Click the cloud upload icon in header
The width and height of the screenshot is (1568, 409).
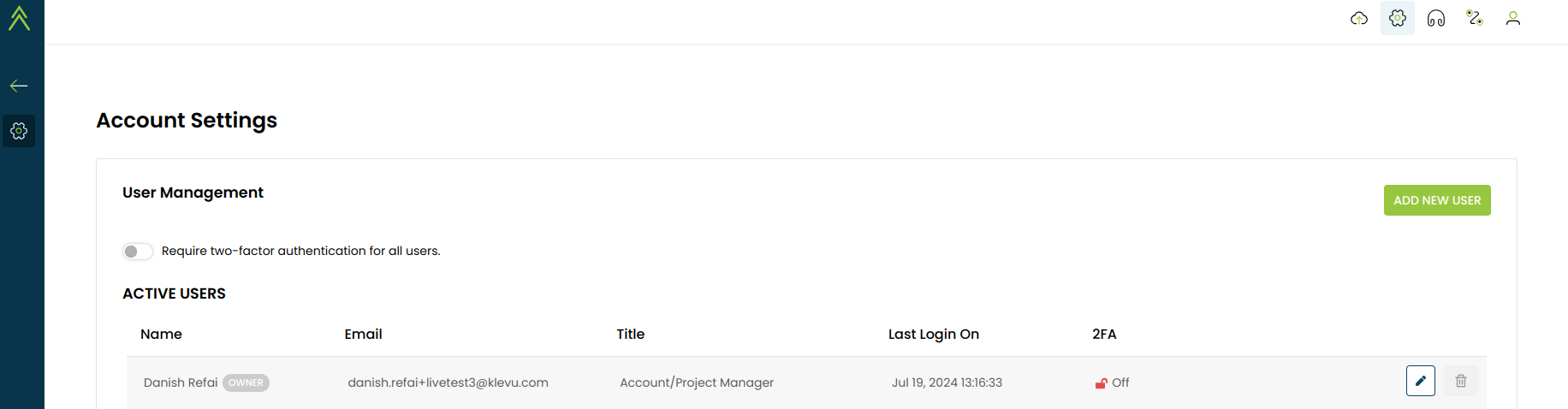1359,18
